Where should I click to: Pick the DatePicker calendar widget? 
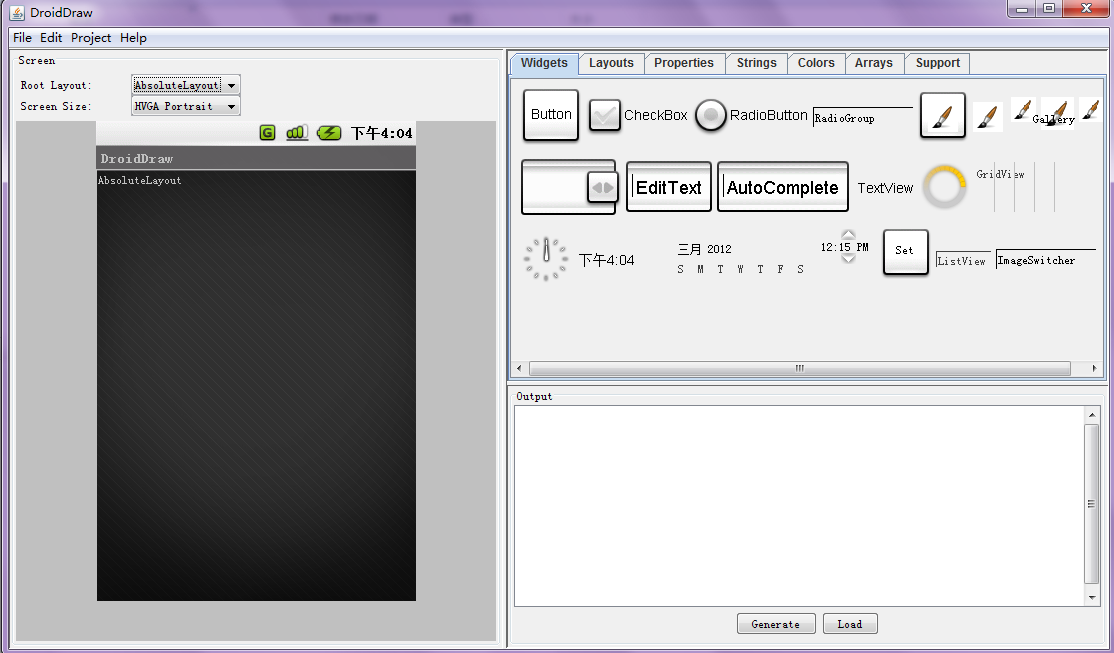740,259
